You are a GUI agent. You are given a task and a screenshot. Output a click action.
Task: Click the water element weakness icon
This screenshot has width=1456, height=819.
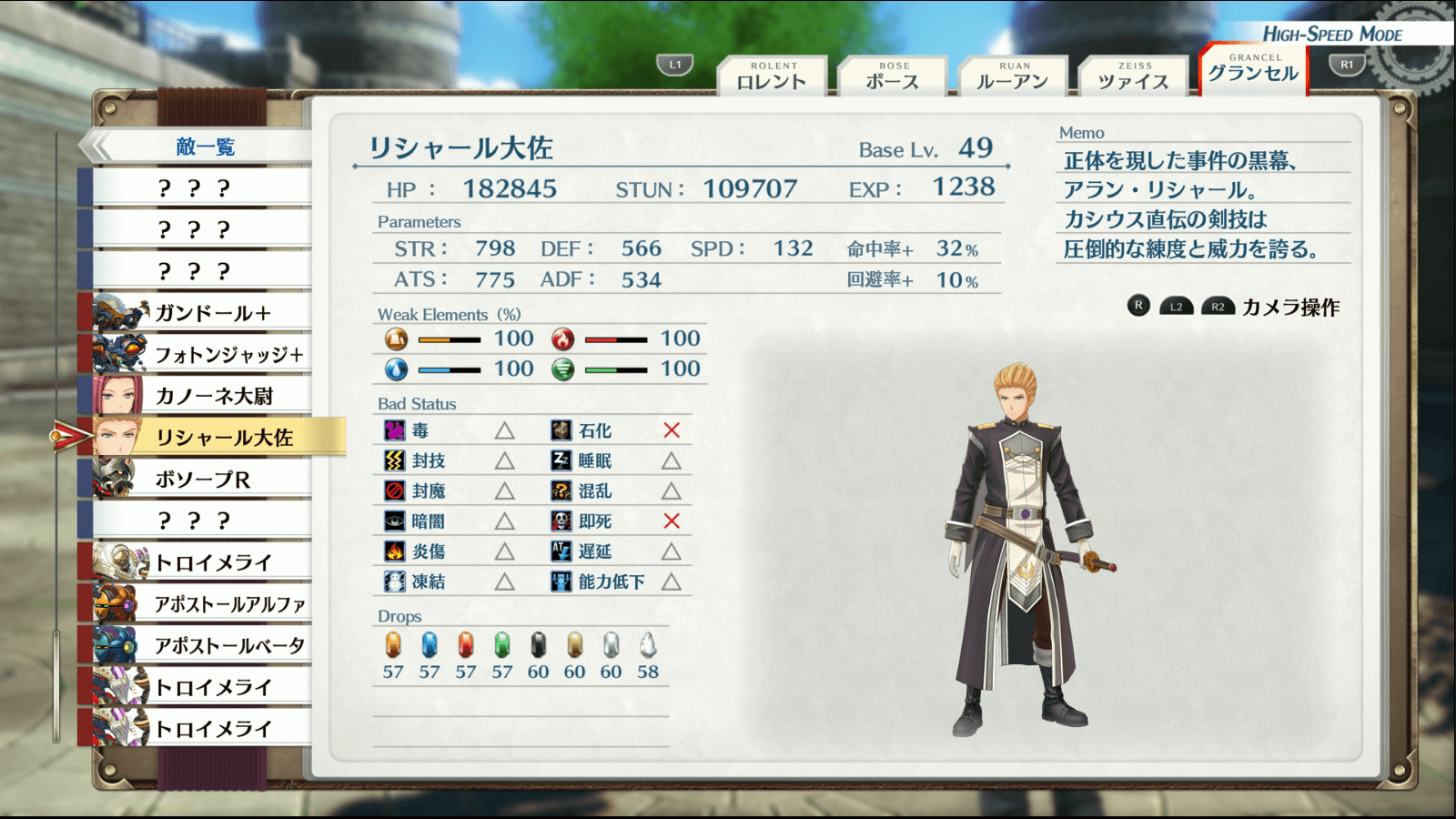(x=396, y=369)
